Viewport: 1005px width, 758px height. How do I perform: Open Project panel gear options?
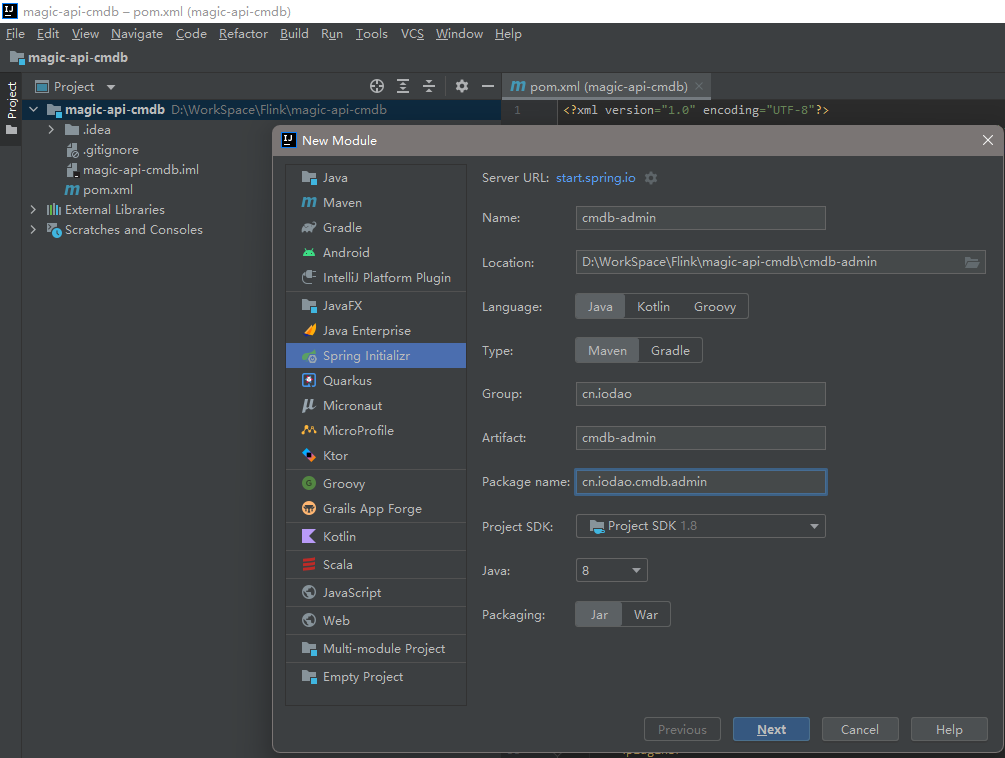click(x=462, y=86)
